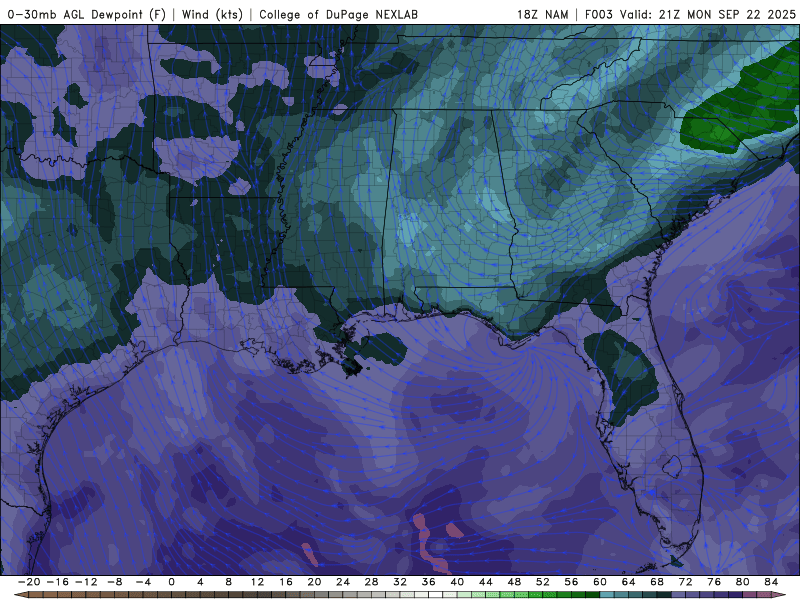Image resolution: width=800 pixels, height=600 pixels.
Task: Click the '-4' color scale label
Action: (143, 582)
